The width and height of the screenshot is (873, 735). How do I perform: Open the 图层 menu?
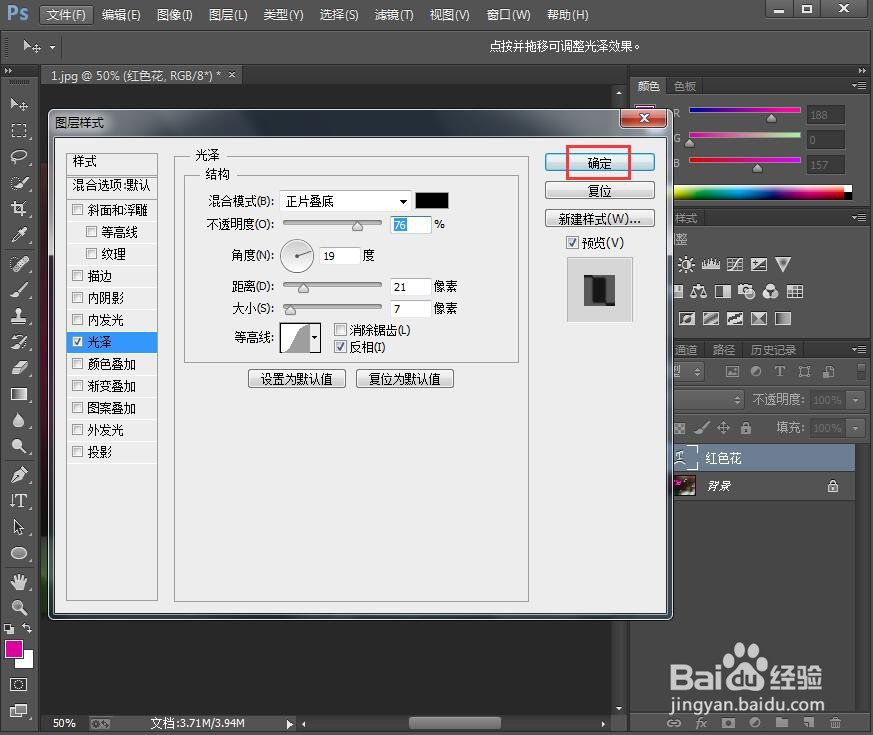tap(228, 14)
